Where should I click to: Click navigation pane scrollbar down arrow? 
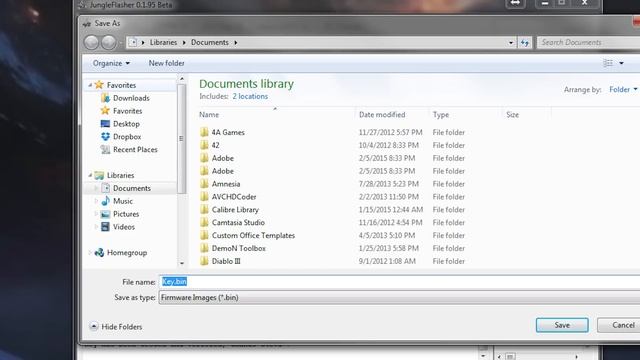point(182,263)
